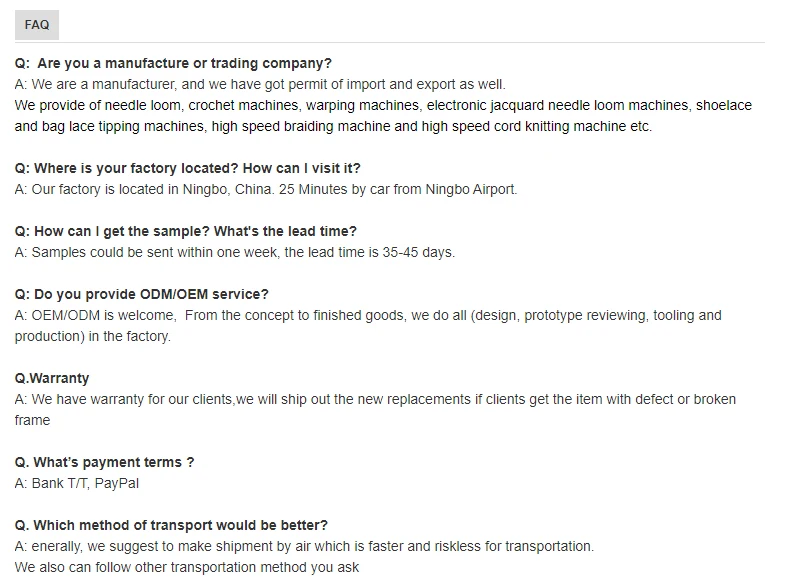Click the answer suggesting shipment by air
Viewport: 791px width, 583px height.
coord(304,546)
